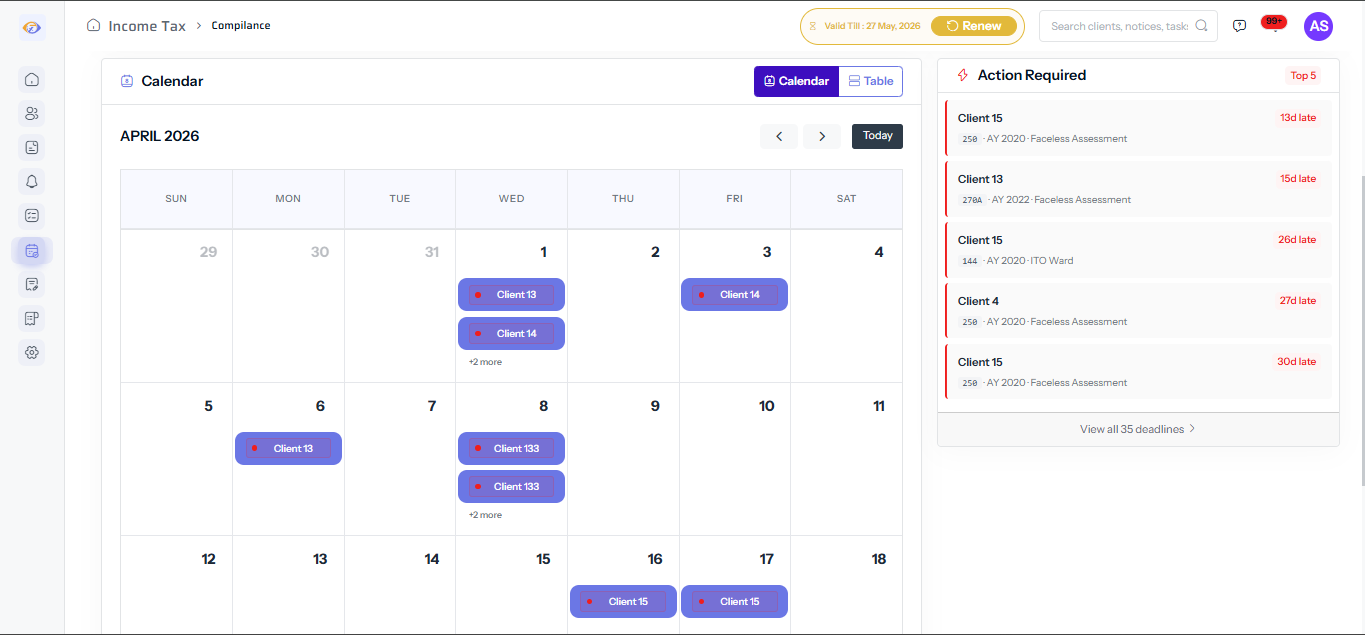Open the Settings gear in the sidebar
This screenshot has width=1365, height=635.
pyautogui.click(x=32, y=352)
